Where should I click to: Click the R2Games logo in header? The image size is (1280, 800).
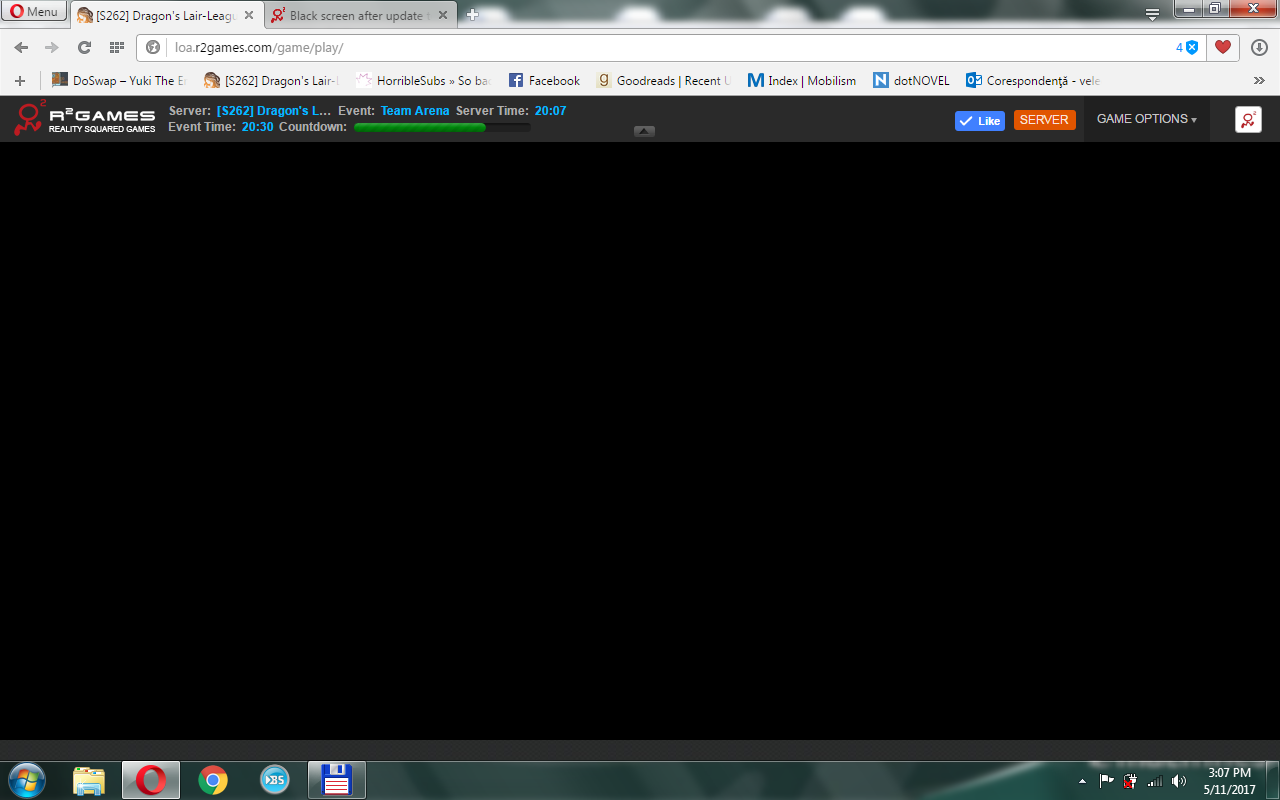[x=85, y=119]
